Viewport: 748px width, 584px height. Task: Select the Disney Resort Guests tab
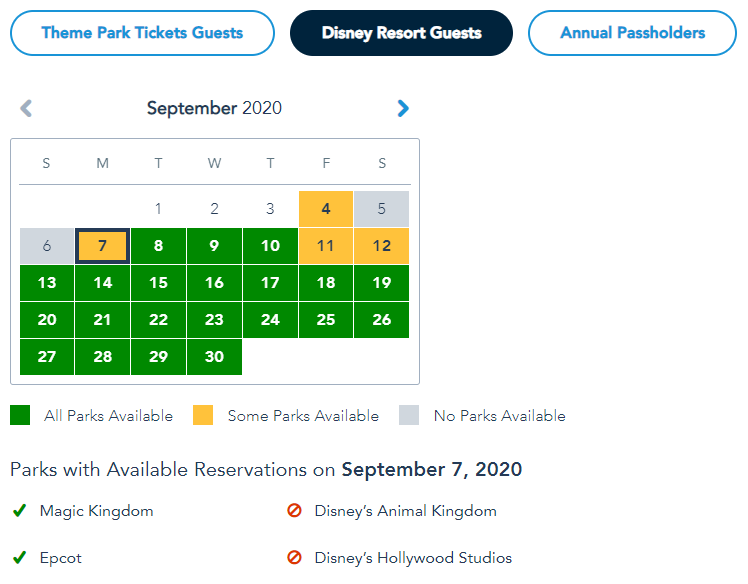coord(401,33)
